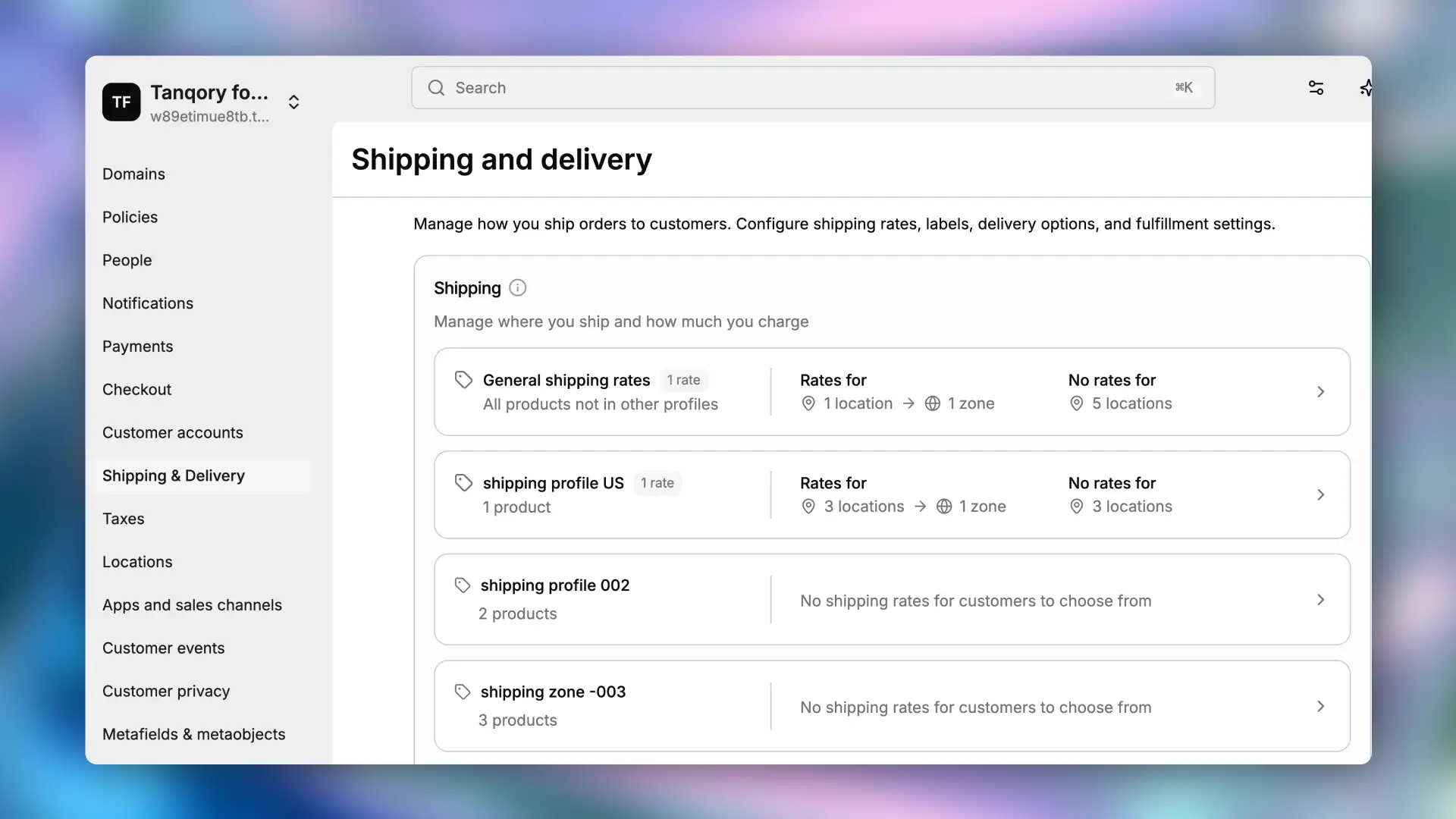The width and height of the screenshot is (1456, 819).
Task: Open the filter sliders icon in top bar
Action: tap(1316, 88)
